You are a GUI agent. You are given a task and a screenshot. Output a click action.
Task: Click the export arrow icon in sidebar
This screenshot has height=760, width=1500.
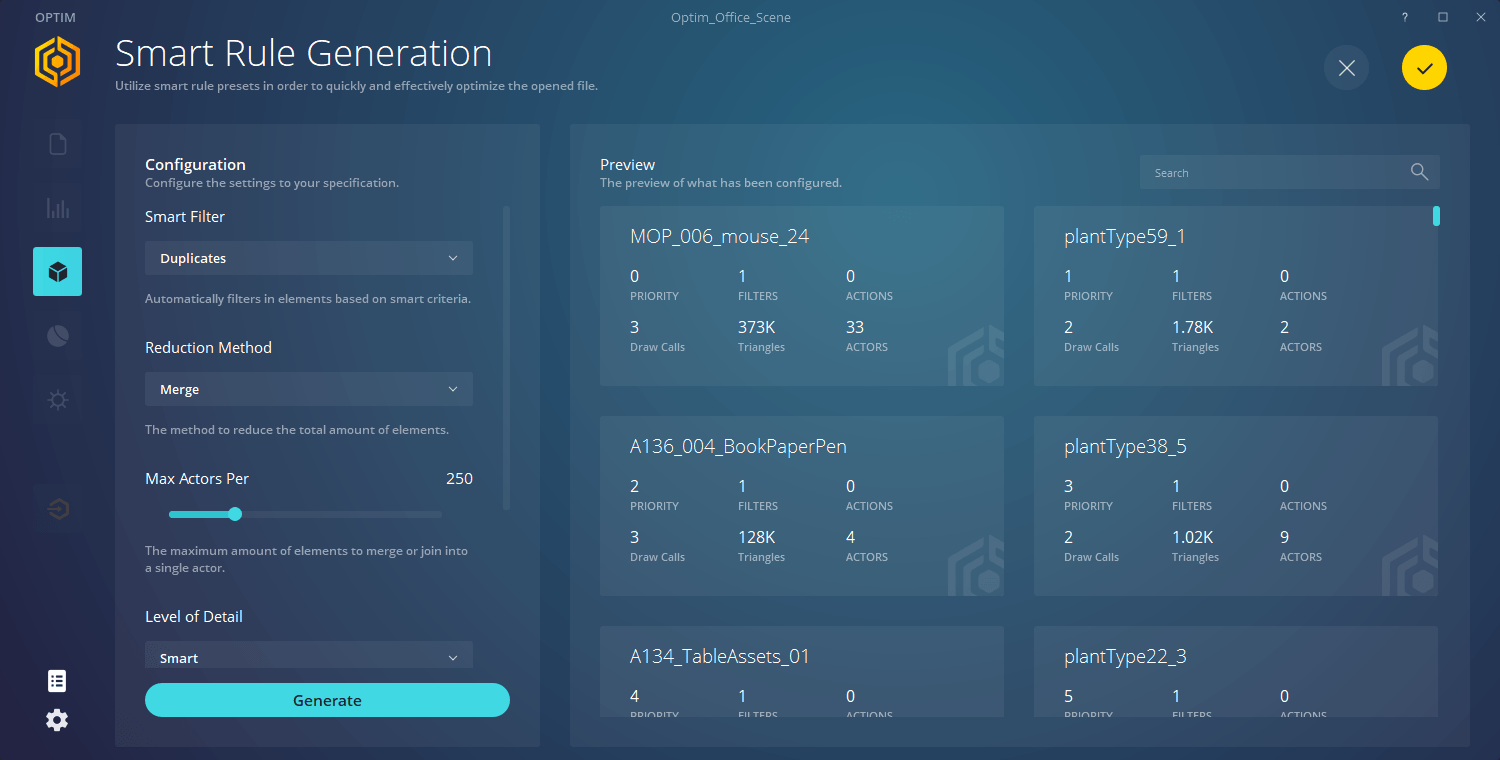(x=57, y=508)
